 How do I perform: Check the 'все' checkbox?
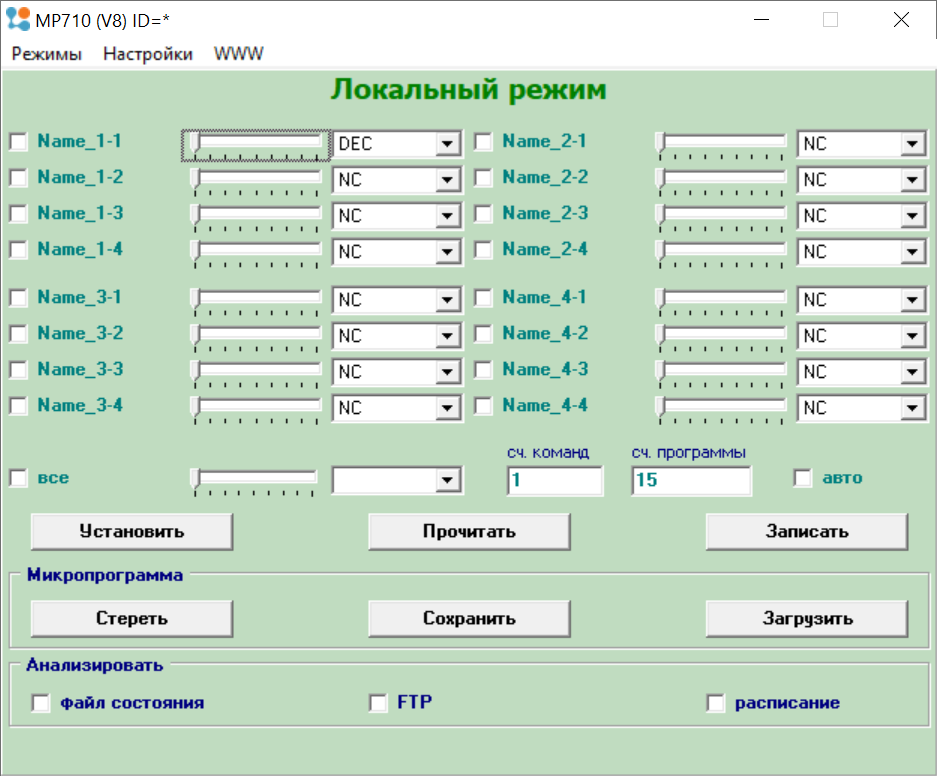click(19, 478)
